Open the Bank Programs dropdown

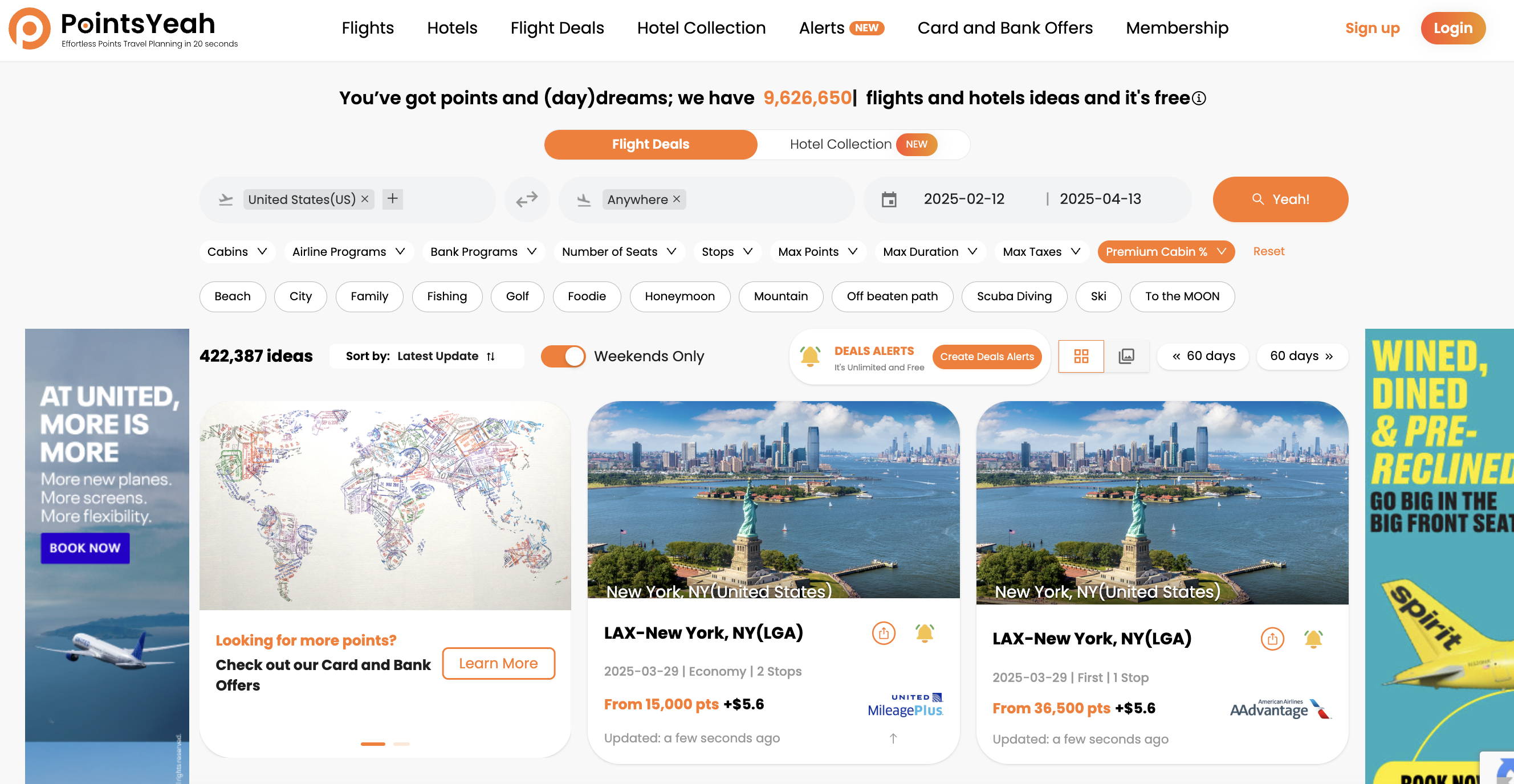coord(483,252)
